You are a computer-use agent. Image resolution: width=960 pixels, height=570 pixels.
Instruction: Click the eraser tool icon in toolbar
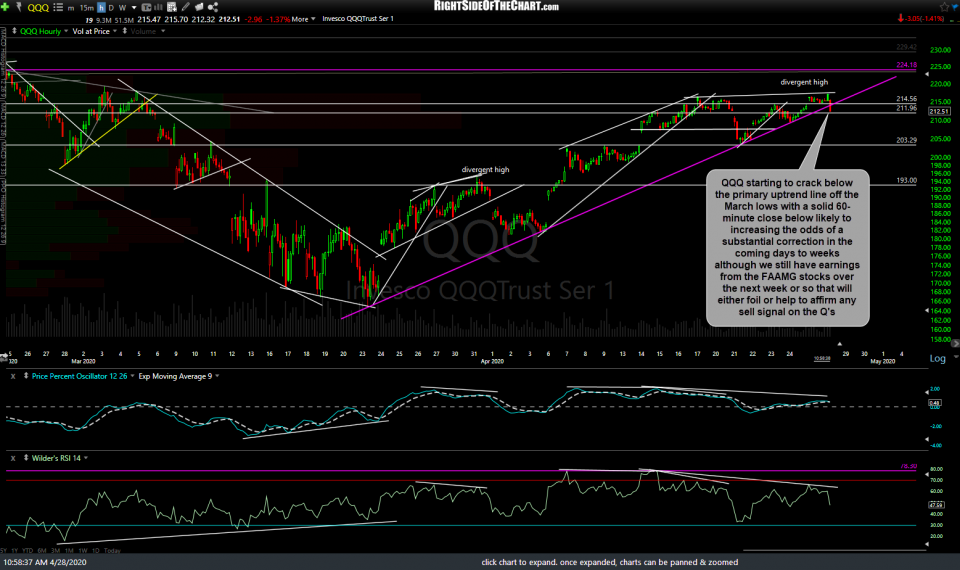[x=199, y=7]
